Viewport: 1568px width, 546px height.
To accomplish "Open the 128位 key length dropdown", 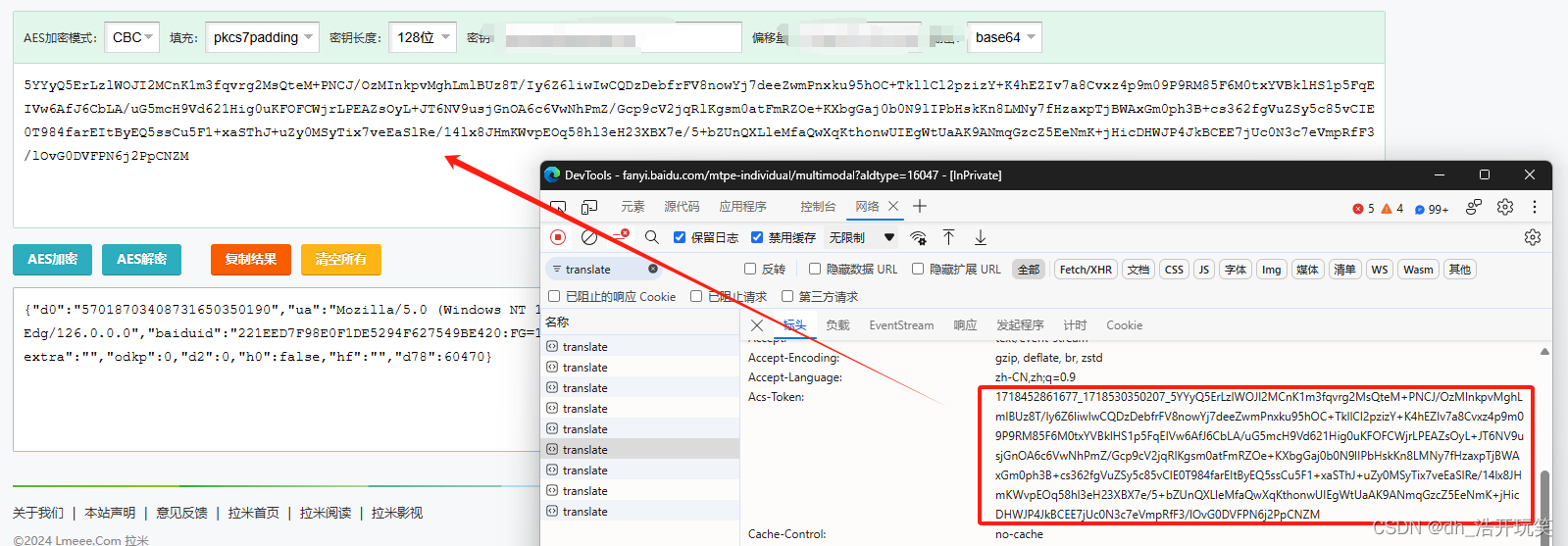I will pos(423,37).
